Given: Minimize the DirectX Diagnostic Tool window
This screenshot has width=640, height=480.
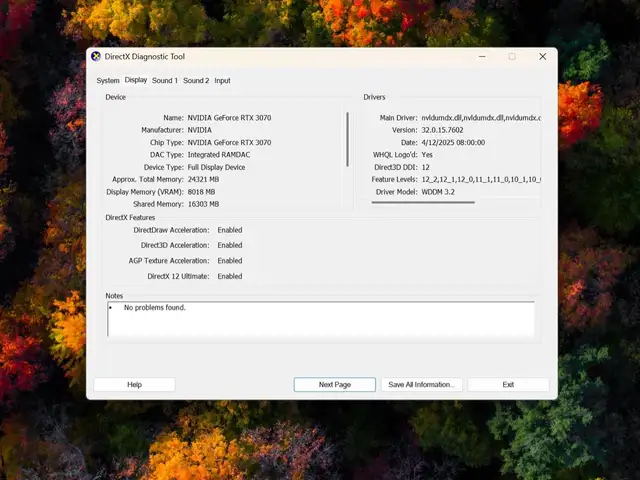Looking at the screenshot, I should point(482,56).
